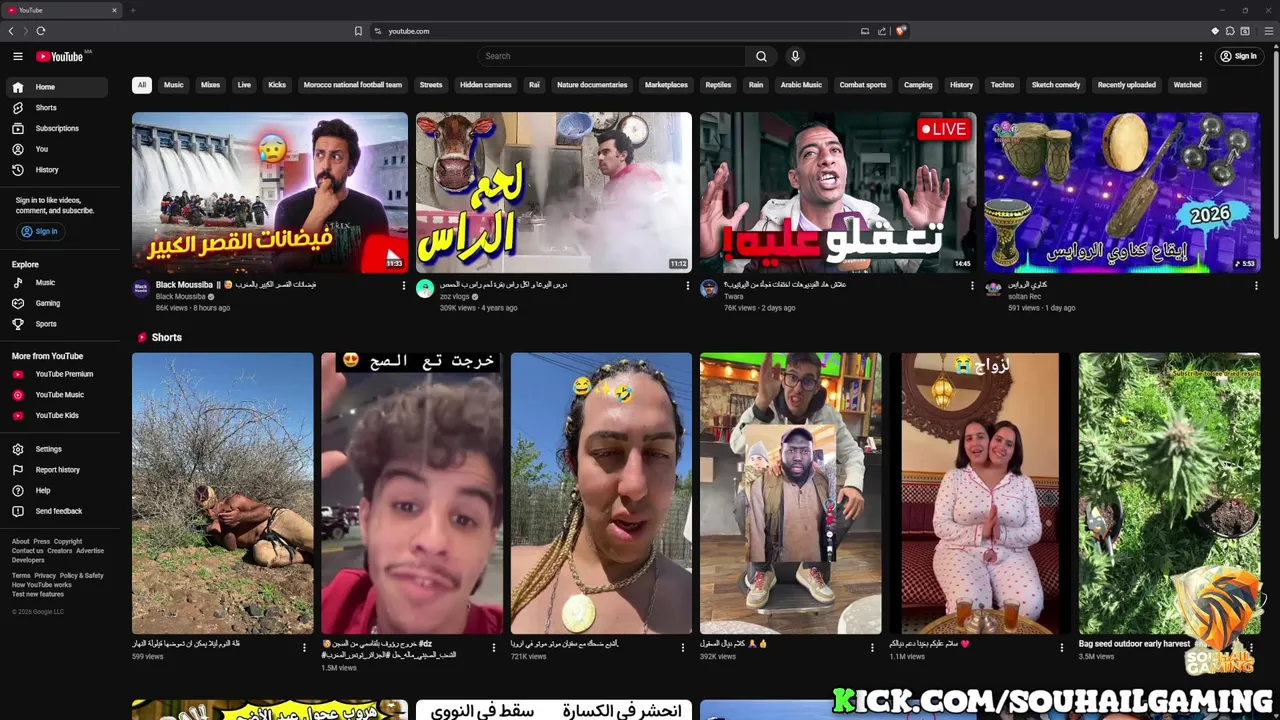
Task: Bookmark page with address bar bookmark icon
Action: tap(358, 31)
